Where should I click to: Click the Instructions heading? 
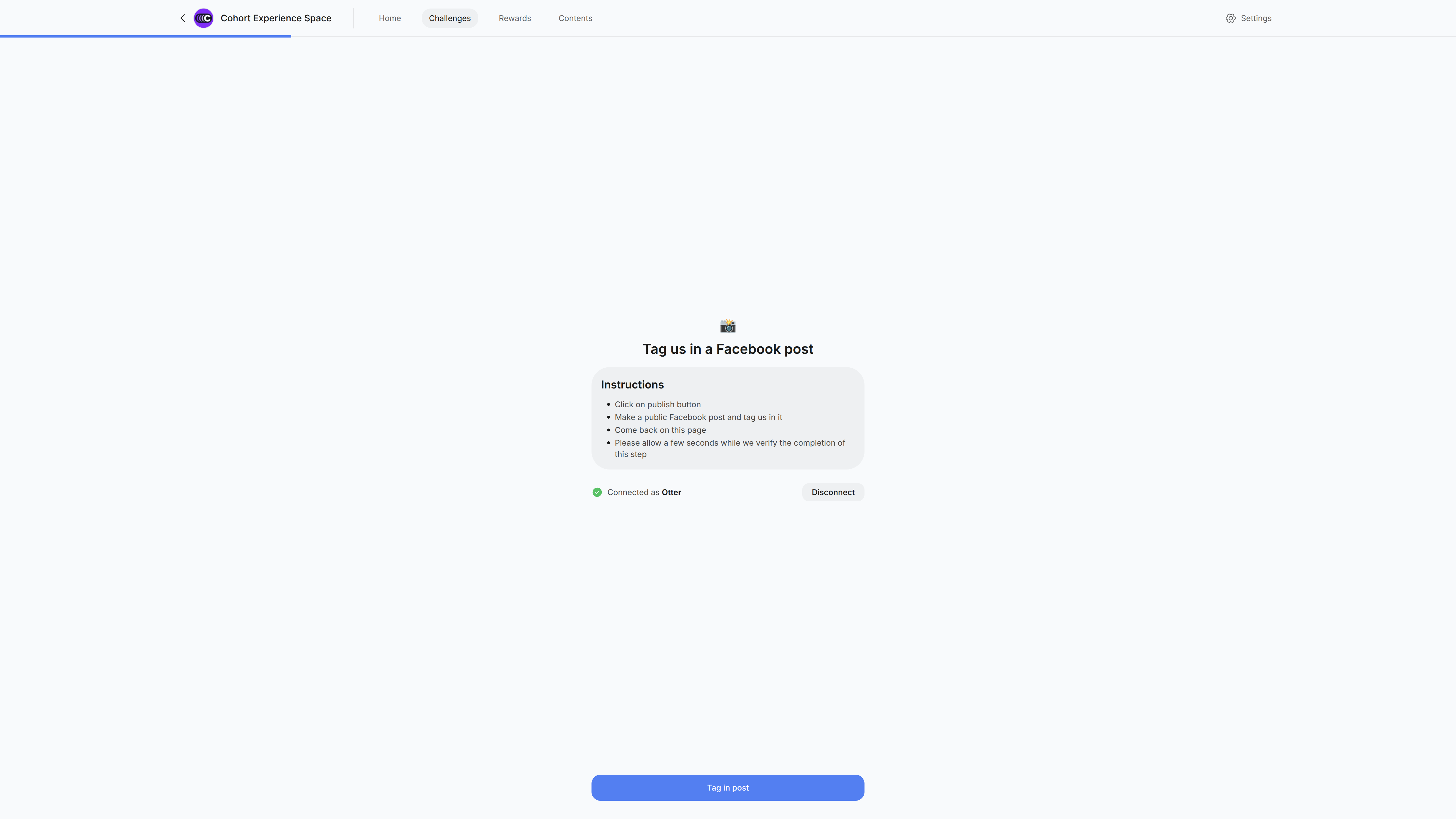pyautogui.click(x=632, y=384)
